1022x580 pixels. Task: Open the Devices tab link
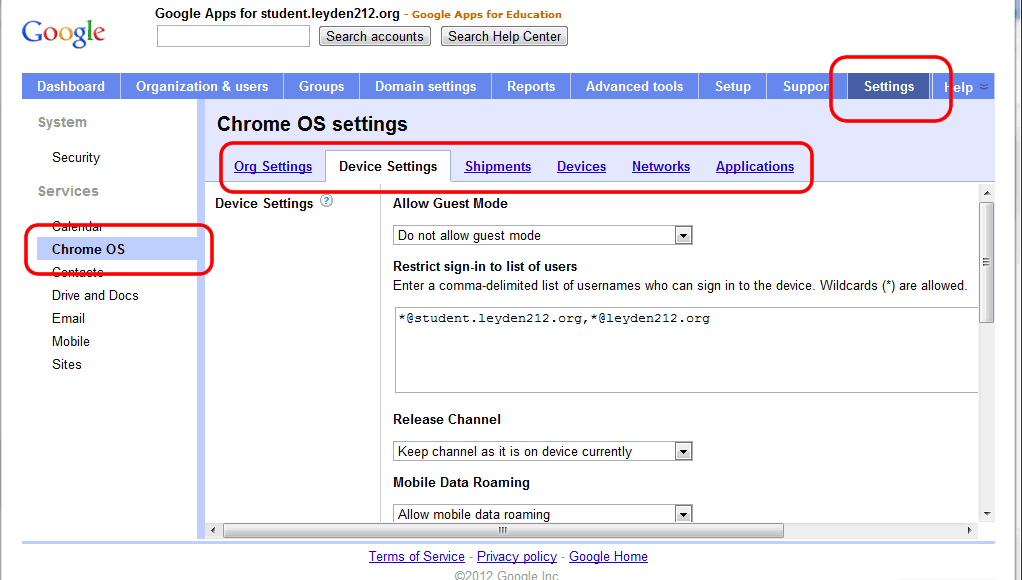tap(581, 166)
